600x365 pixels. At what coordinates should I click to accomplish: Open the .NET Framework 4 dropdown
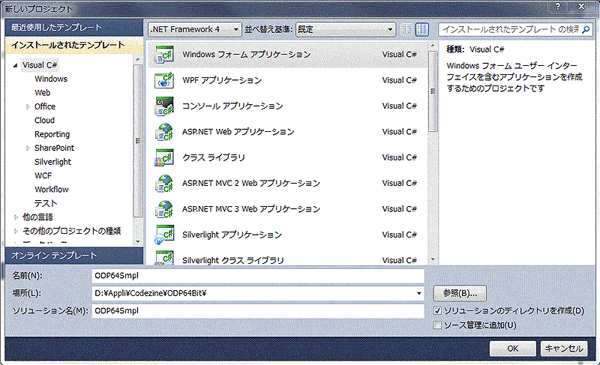(x=195, y=29)
